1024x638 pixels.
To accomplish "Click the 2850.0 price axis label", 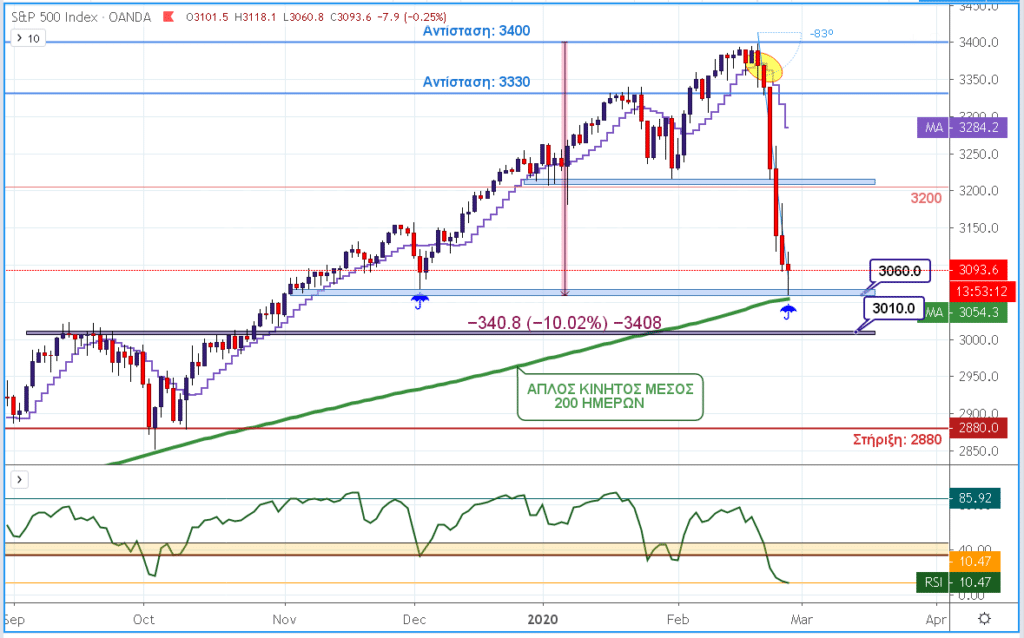I will click(x=978, y=451).
